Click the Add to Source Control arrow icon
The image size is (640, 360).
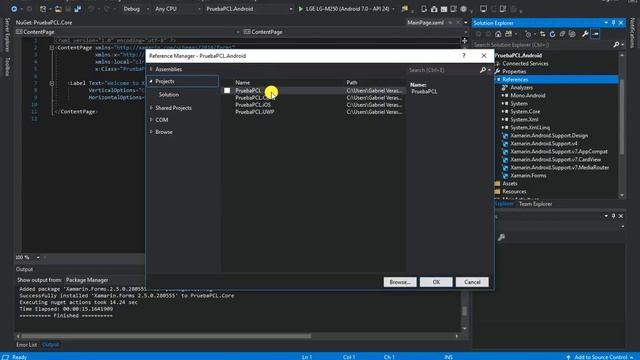click(x=568, y=357)
